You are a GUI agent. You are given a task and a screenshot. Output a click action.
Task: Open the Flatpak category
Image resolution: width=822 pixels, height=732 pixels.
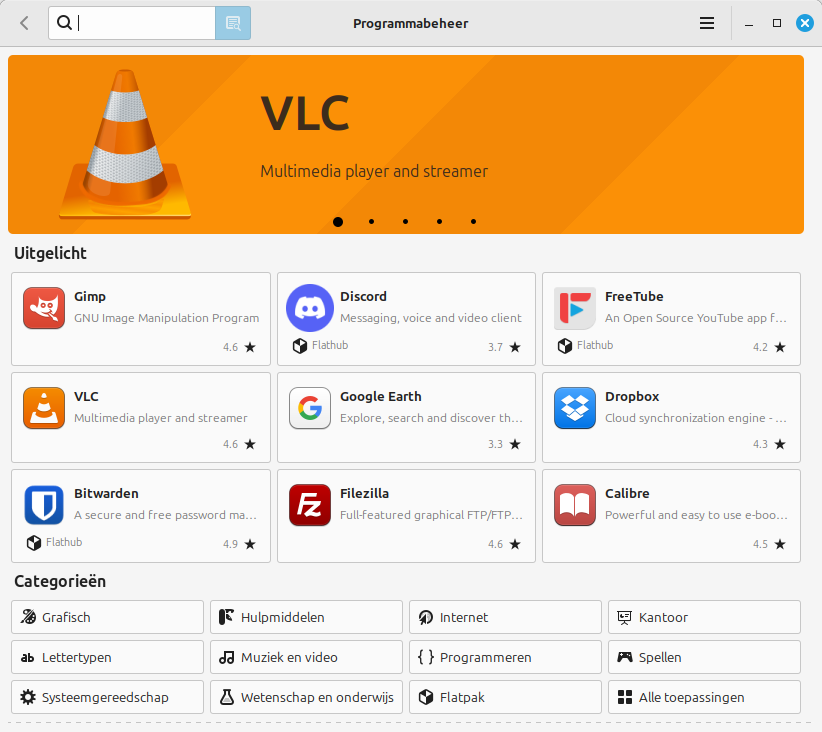tap(505, 697)
